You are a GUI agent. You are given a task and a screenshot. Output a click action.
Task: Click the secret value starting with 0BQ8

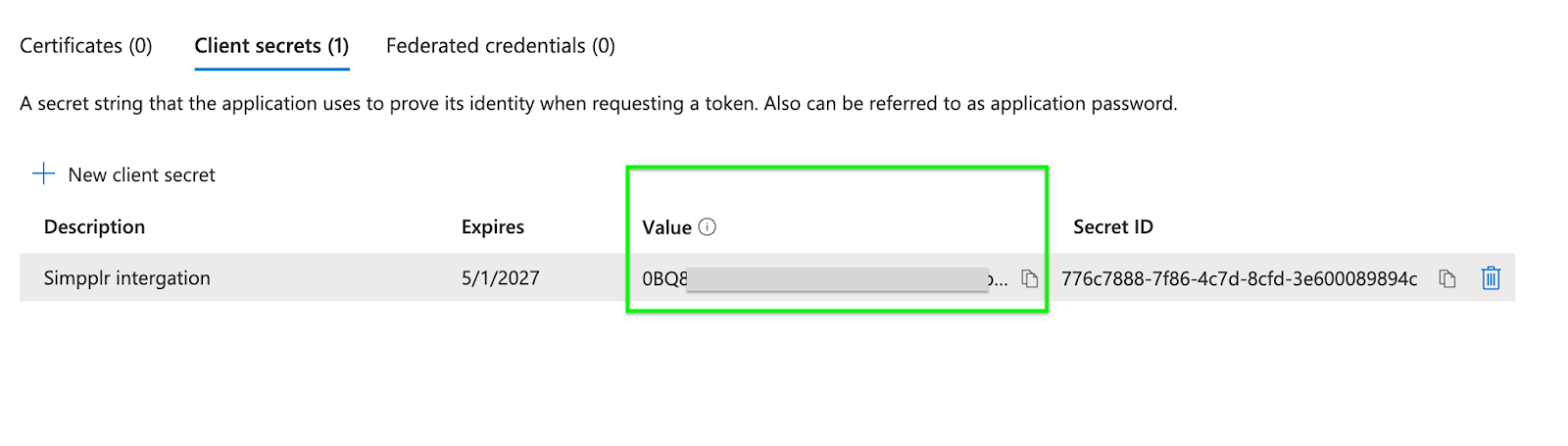(664, 279)
